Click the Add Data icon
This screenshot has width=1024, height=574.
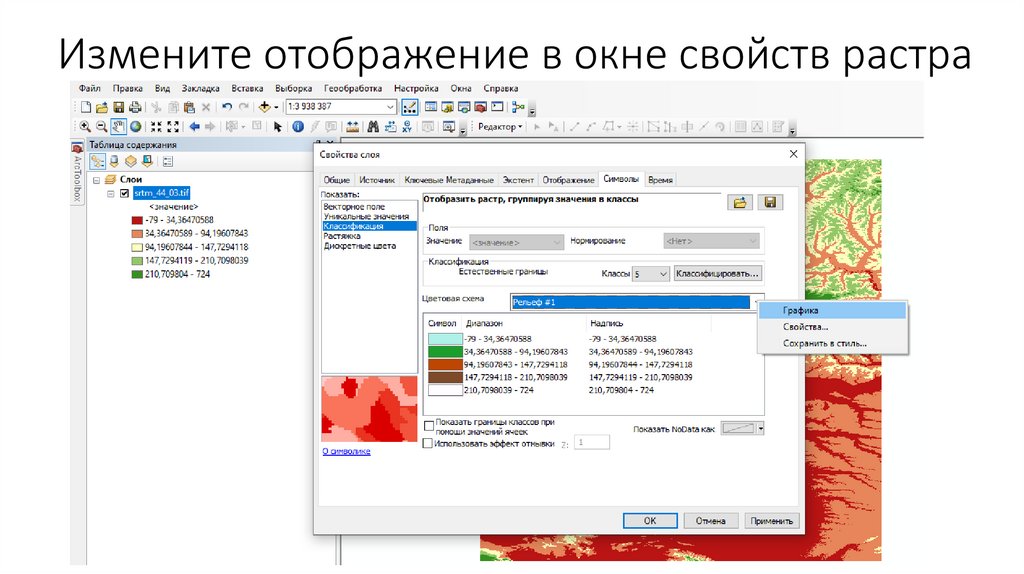pyautogui.click(x=264, y=107)
